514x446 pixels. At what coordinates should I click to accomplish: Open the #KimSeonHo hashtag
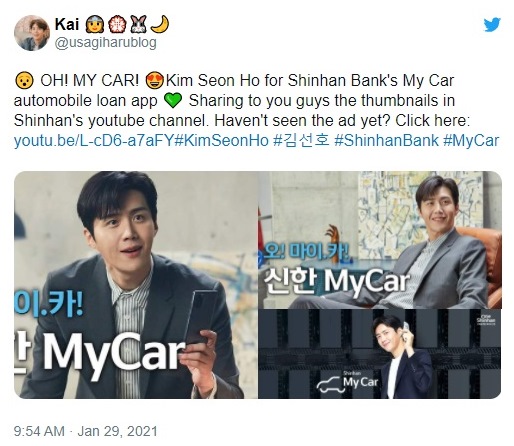(221, 140)
